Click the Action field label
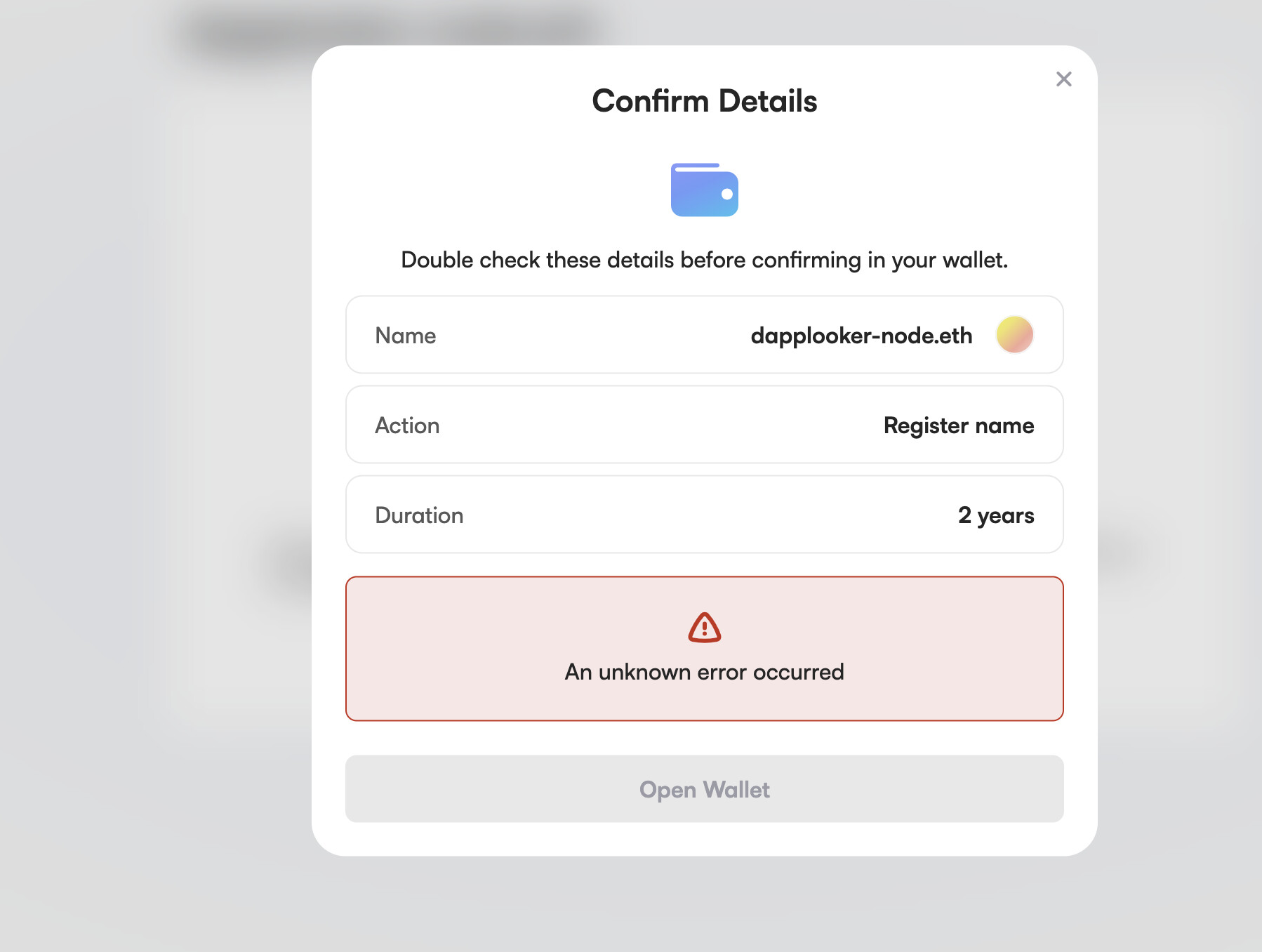Image resolution: width=1262 pixels, height=952 pixels. 407,425
